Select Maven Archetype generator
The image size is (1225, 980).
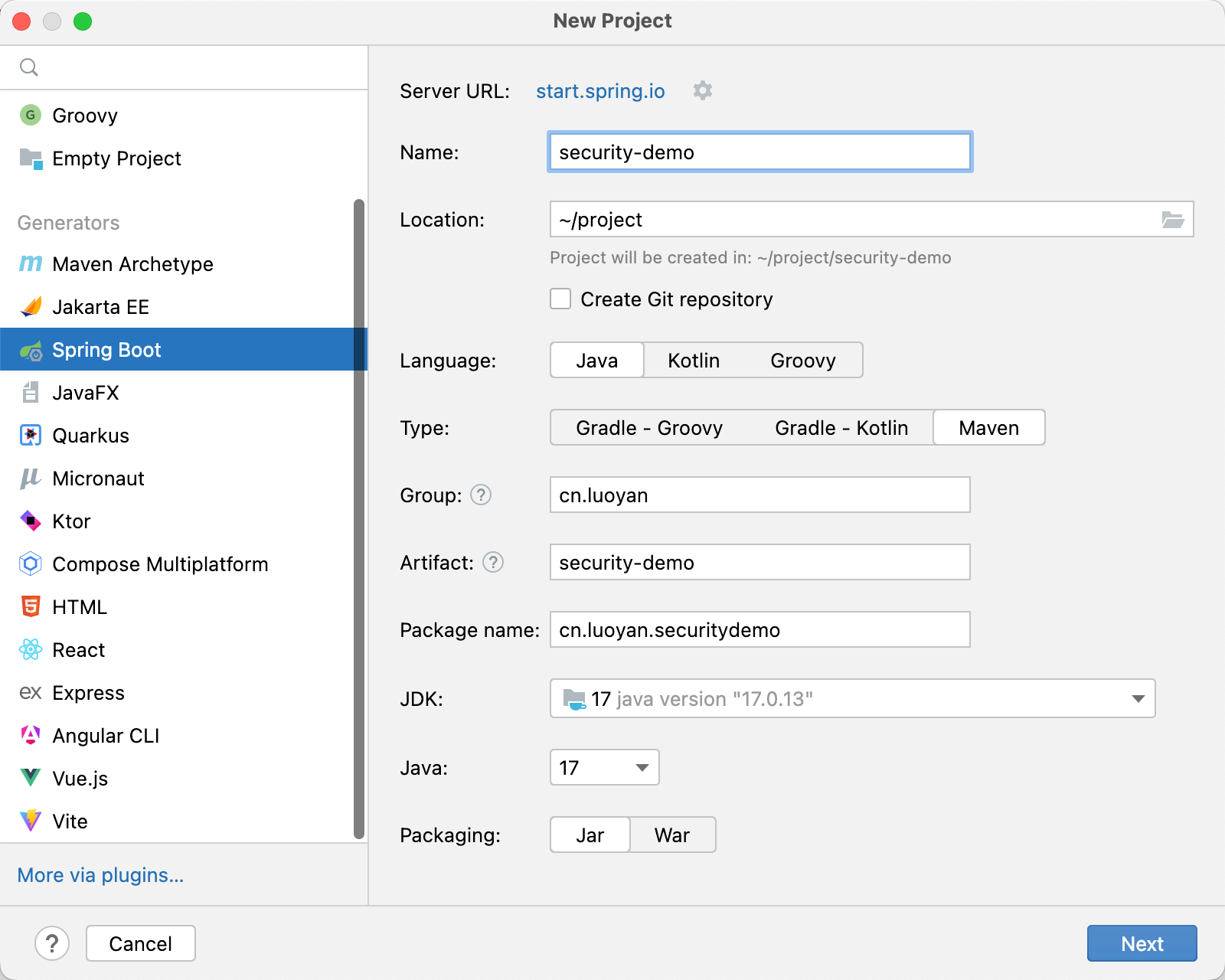184,264
